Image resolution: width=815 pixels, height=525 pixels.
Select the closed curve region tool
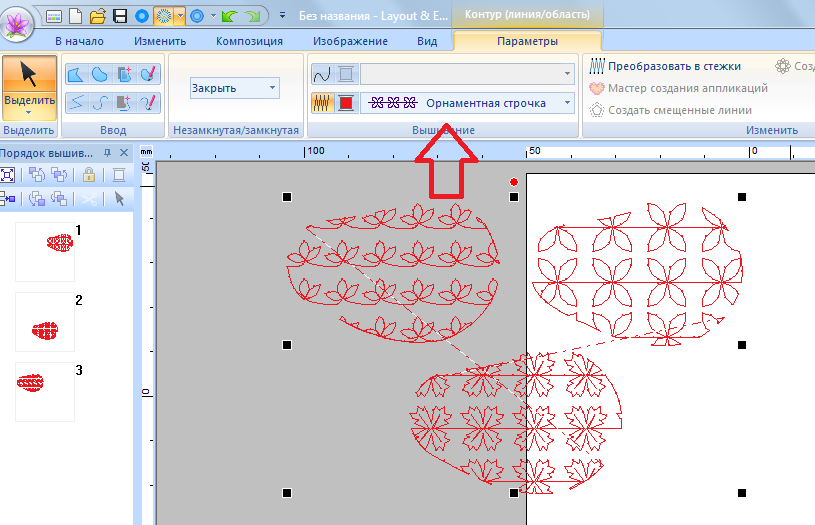(100, 75)
